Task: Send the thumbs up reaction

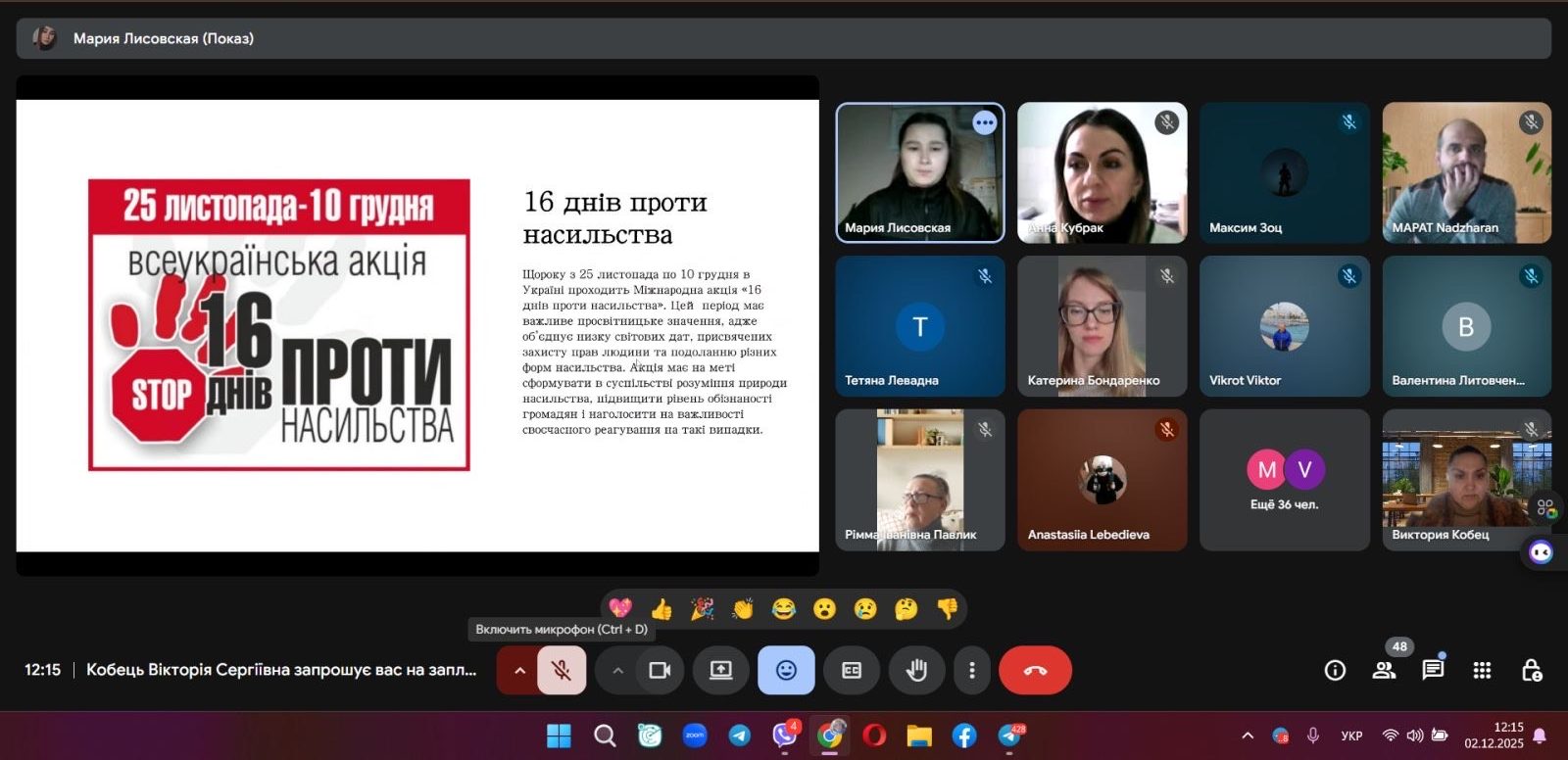Action: tap(661, 609)
